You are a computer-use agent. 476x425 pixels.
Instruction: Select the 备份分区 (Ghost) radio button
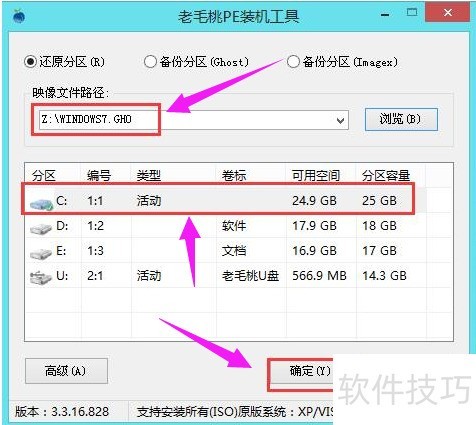150,62
